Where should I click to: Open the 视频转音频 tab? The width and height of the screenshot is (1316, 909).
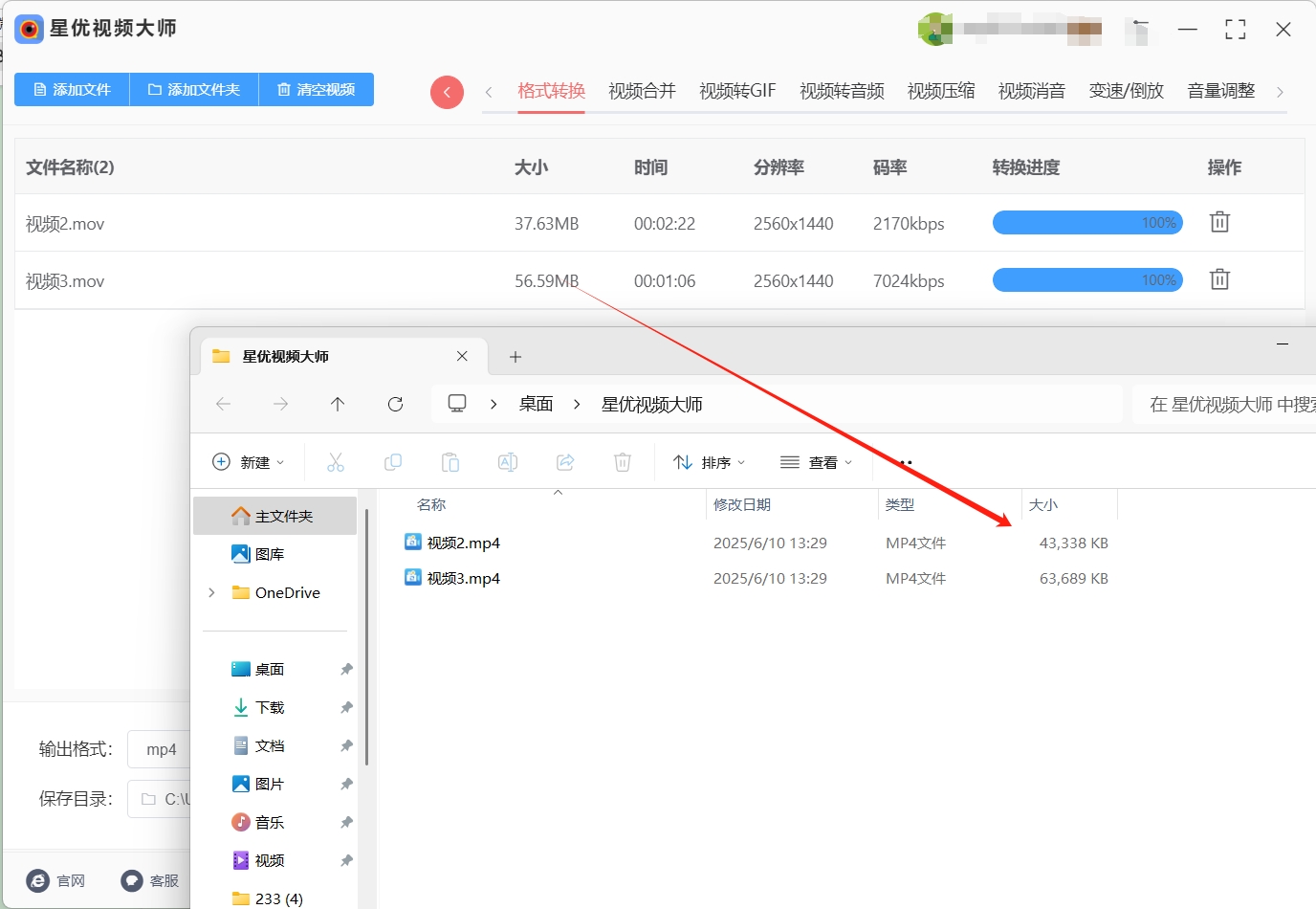pyautogui.click(x=842, y=91)
